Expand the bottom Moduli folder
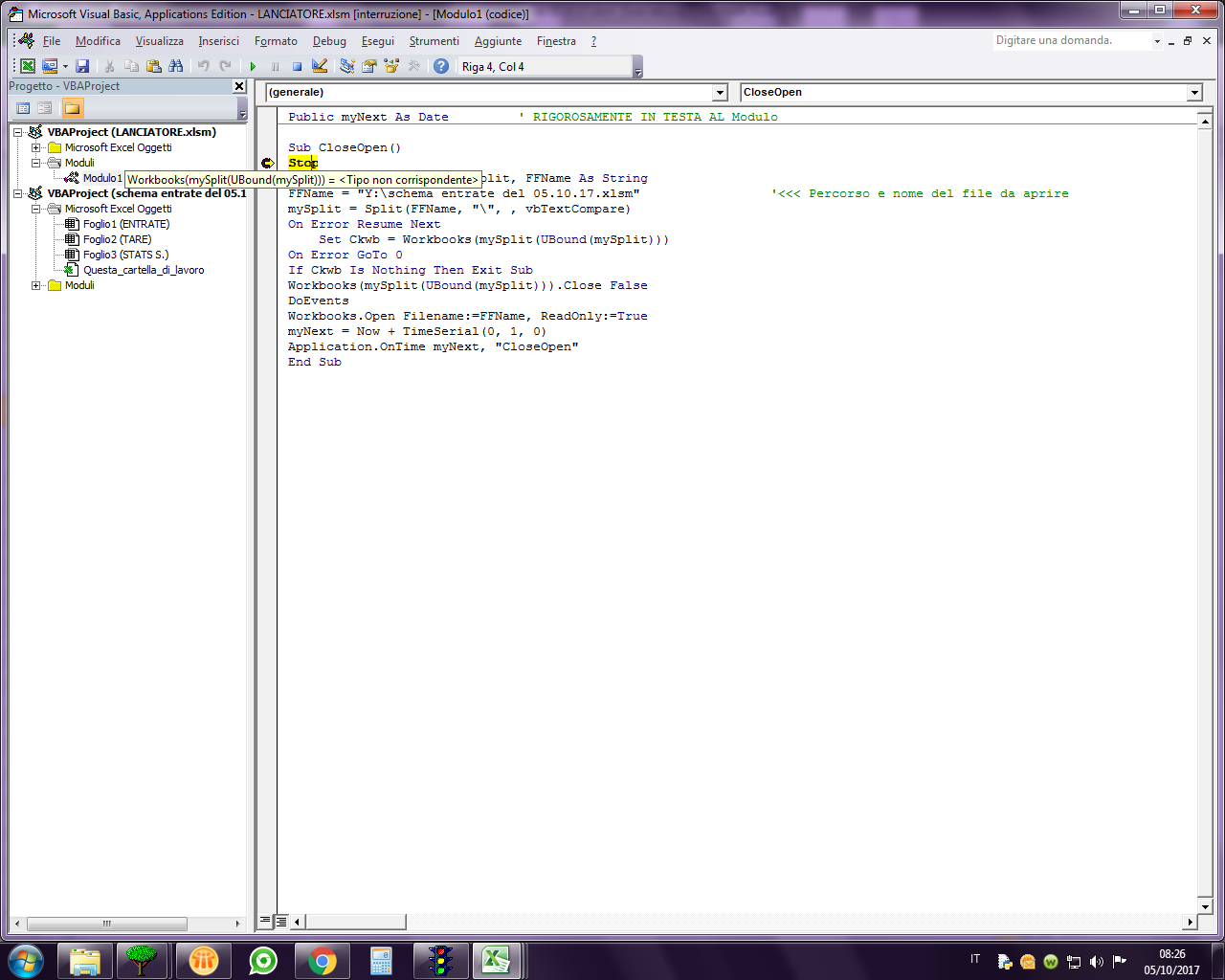 (35, 285)
